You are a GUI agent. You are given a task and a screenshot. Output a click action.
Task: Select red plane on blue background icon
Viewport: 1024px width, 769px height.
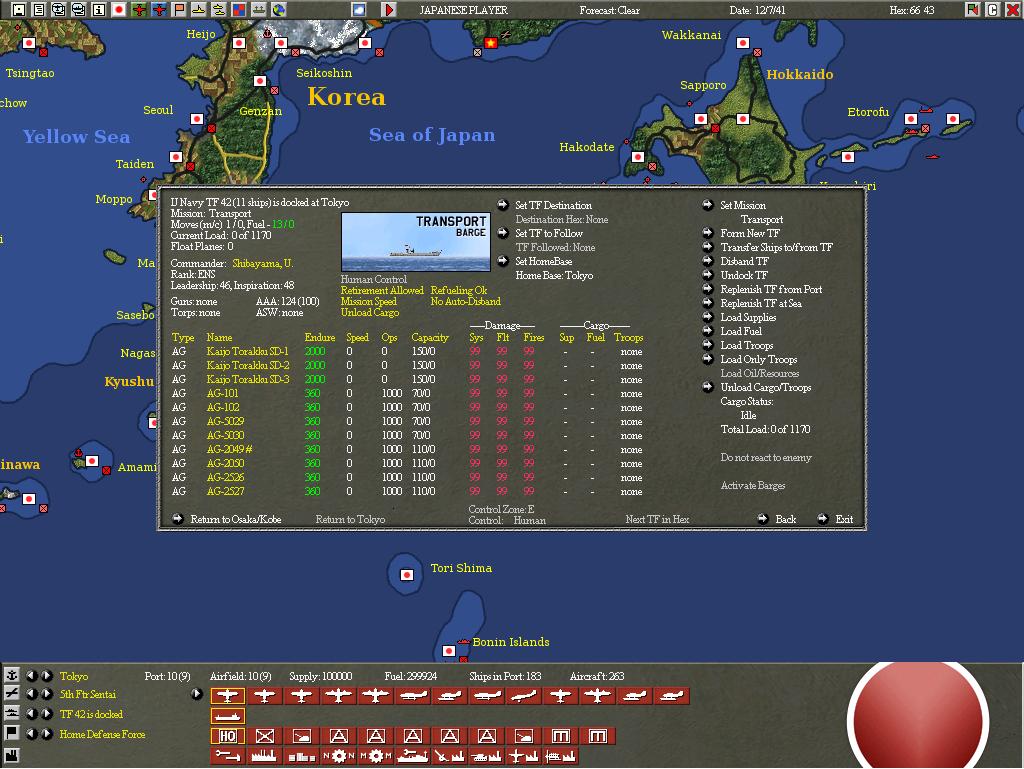[x=159, y=9]
